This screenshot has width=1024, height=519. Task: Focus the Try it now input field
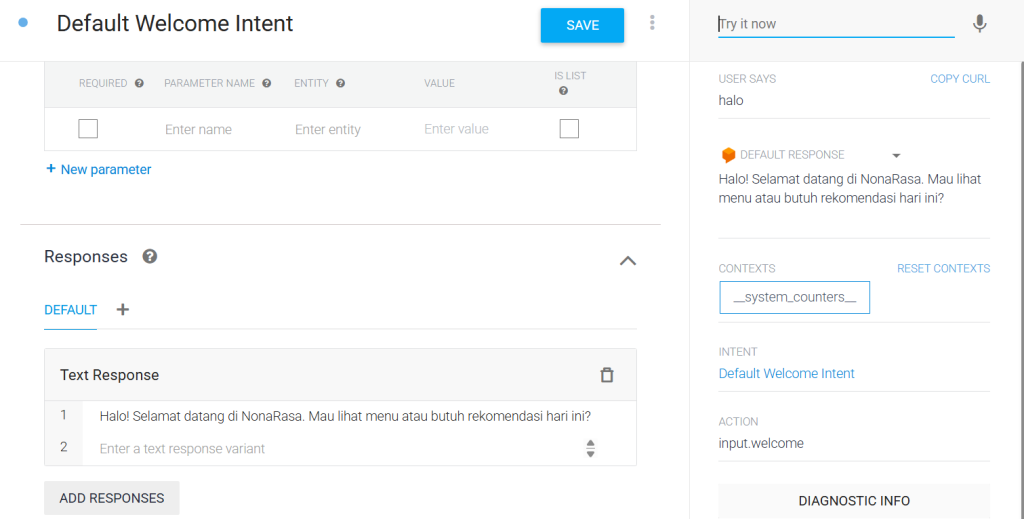click(835, 24)
